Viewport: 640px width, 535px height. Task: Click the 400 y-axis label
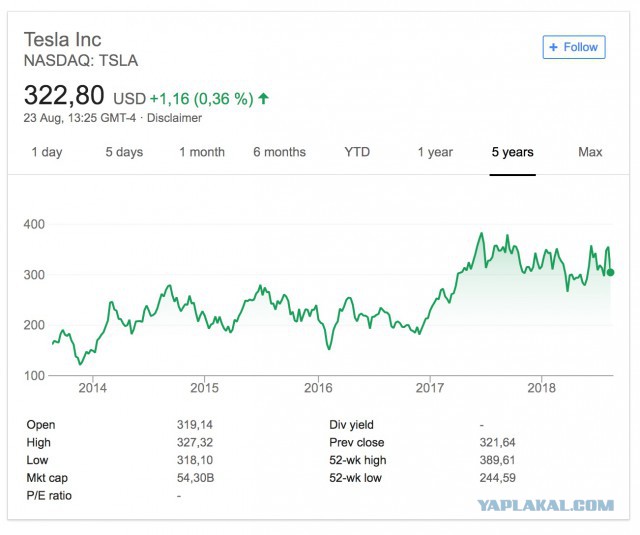point(34,224)
